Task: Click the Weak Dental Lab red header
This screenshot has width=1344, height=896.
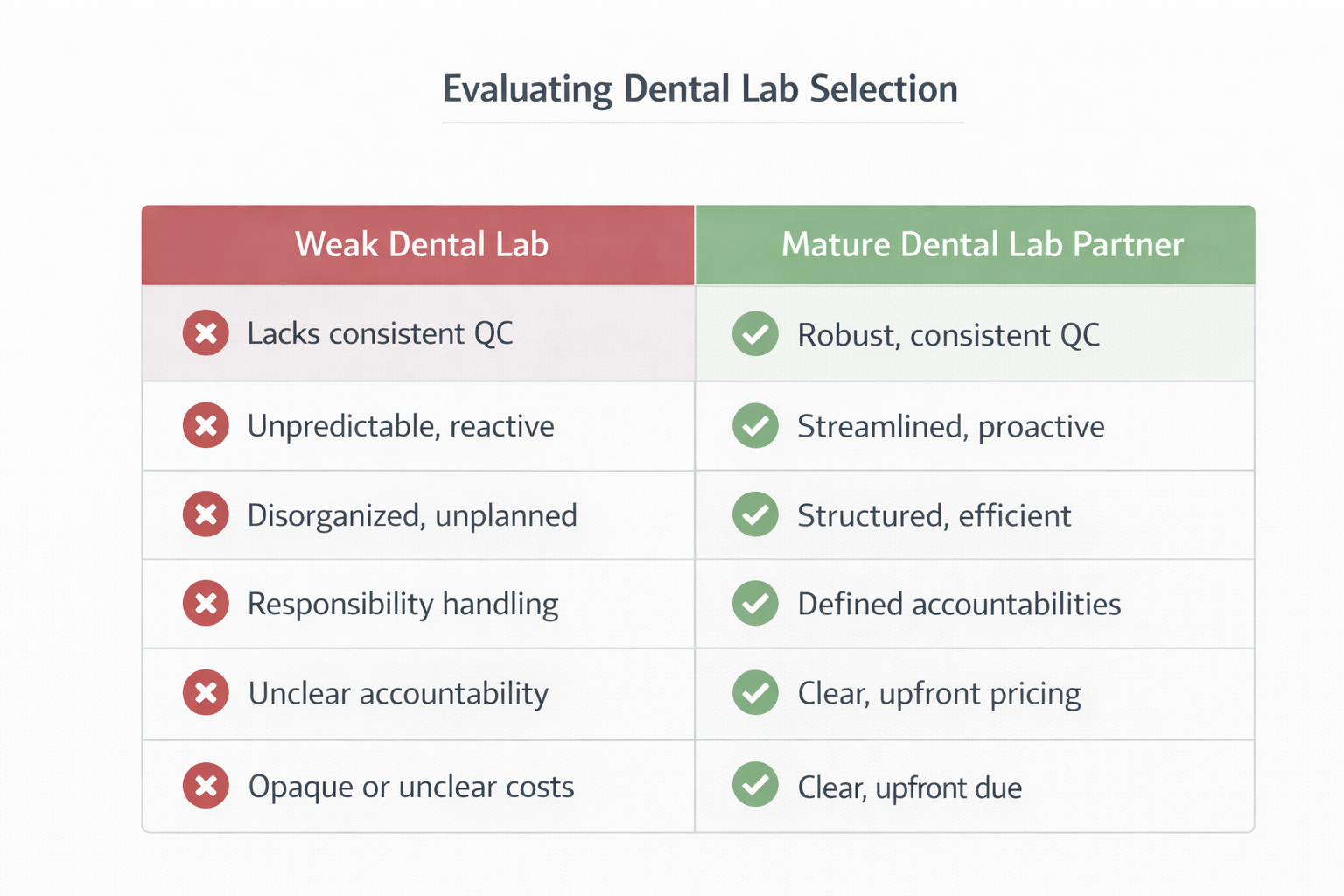Action: (418, 245)
